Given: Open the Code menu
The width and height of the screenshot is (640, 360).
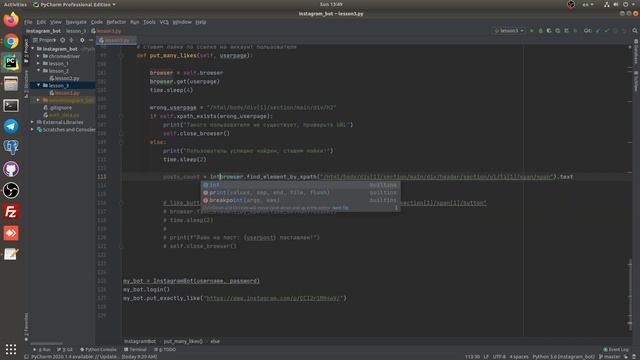Looking at the screenshot, I should click(x=97, y=22).
